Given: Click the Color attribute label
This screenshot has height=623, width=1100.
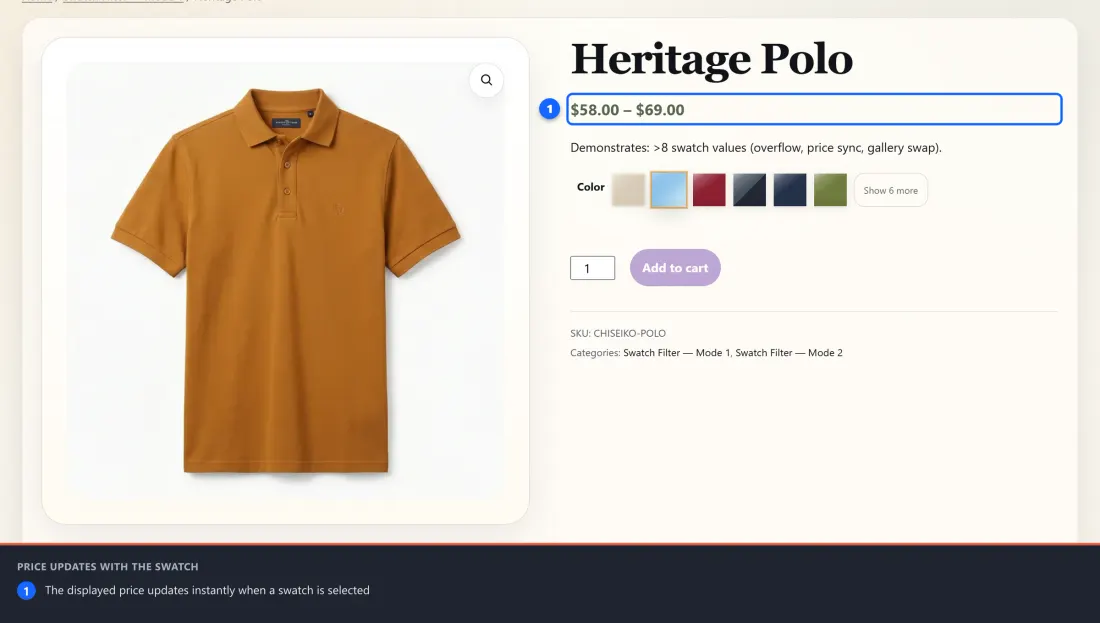Looking at the screenshot, I should coord(591,187).
